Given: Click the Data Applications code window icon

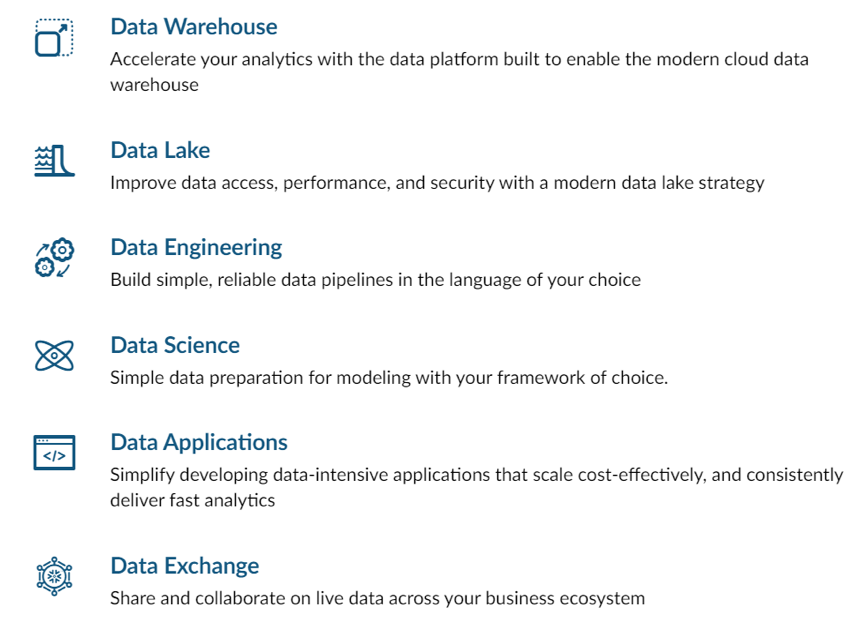Looking at the screenshot, I should [x=54, y=452].
